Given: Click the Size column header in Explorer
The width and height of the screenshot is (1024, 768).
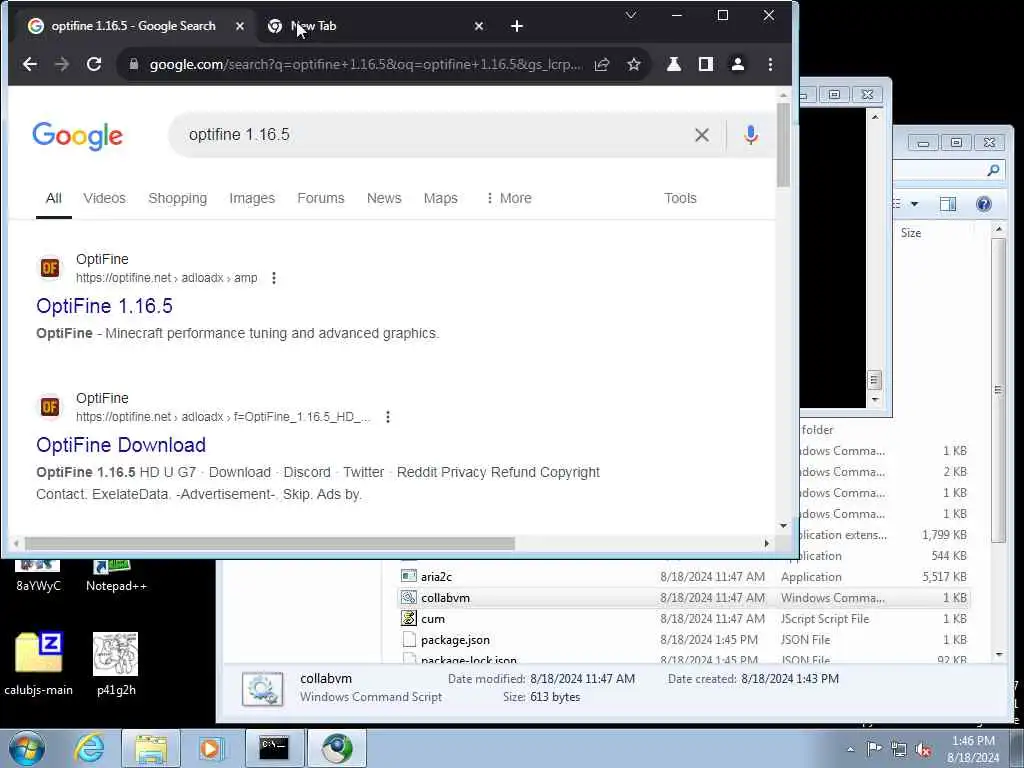Looking at the screenshot, I should click(x=910, y=232).
